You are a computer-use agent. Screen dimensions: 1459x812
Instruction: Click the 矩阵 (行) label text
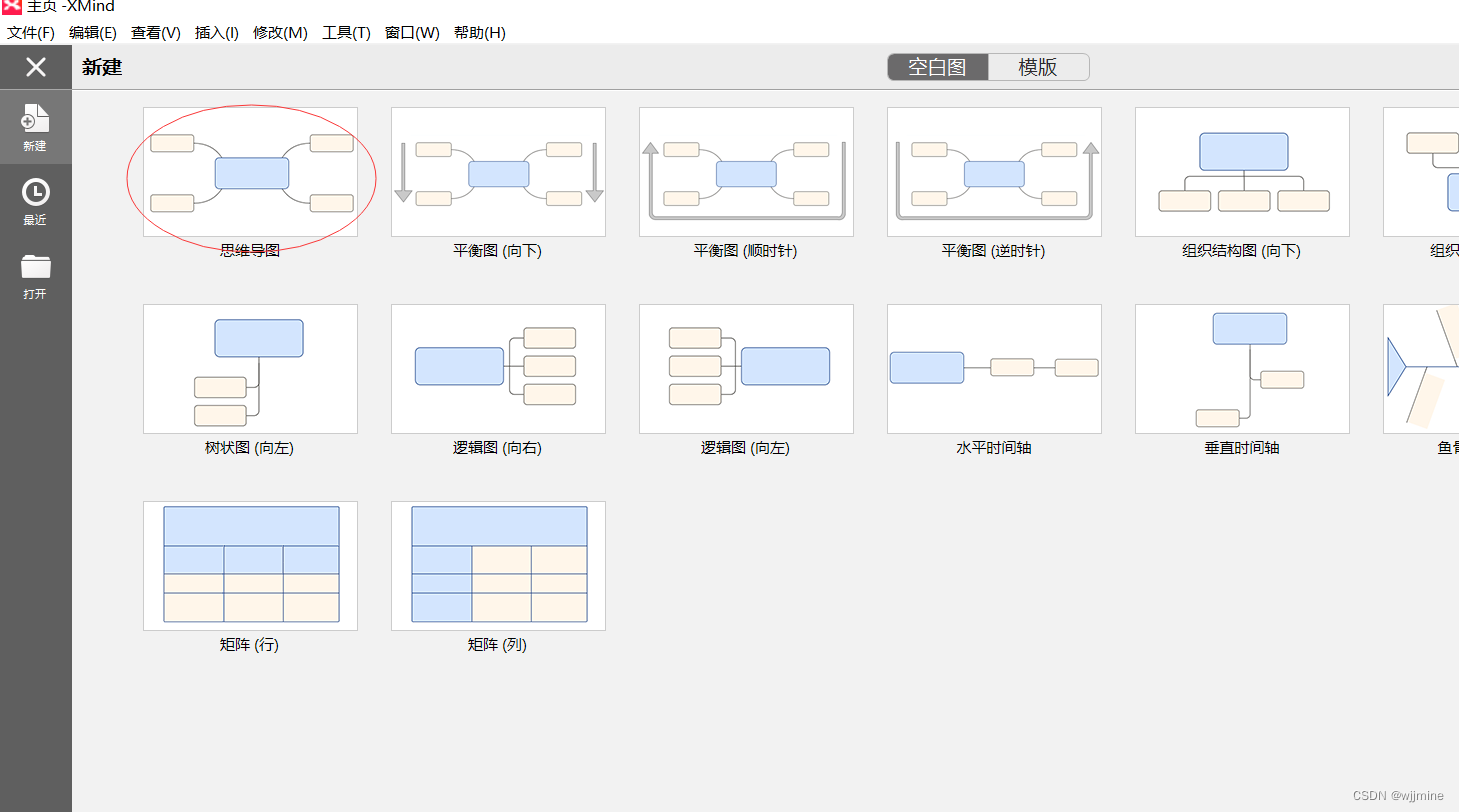tap(250, 645)
